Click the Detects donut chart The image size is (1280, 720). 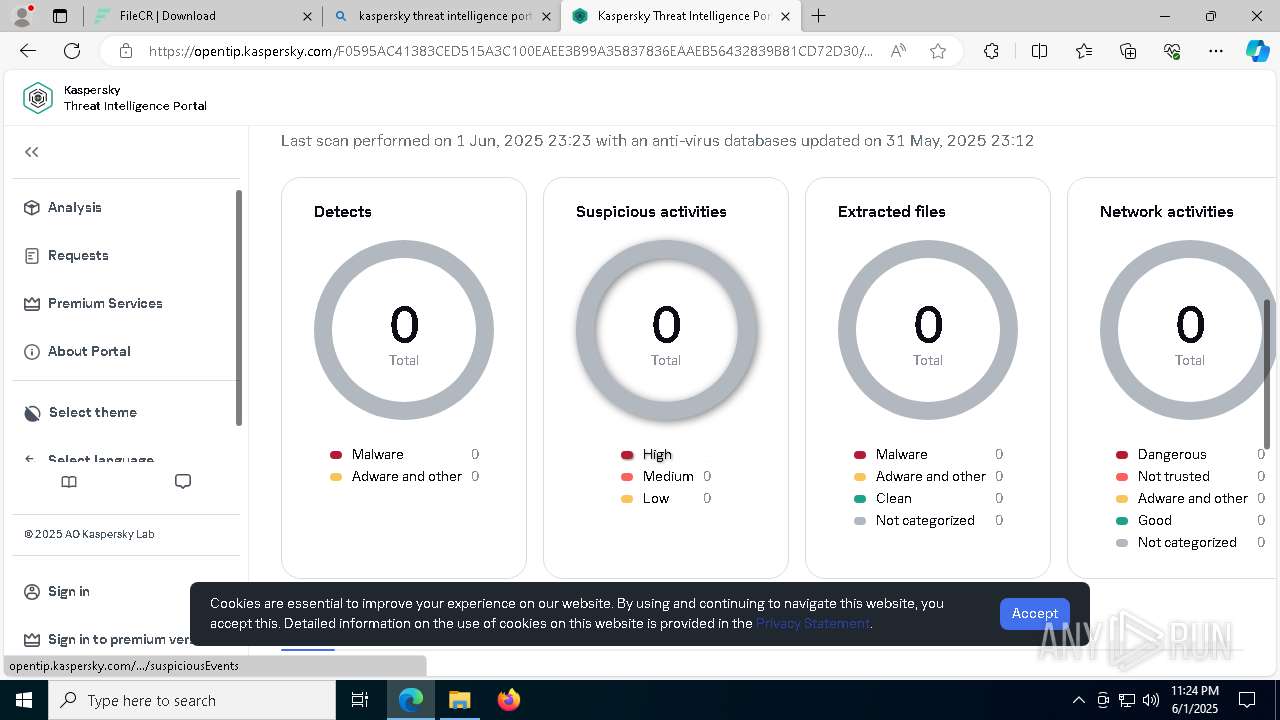pos(404,330)
